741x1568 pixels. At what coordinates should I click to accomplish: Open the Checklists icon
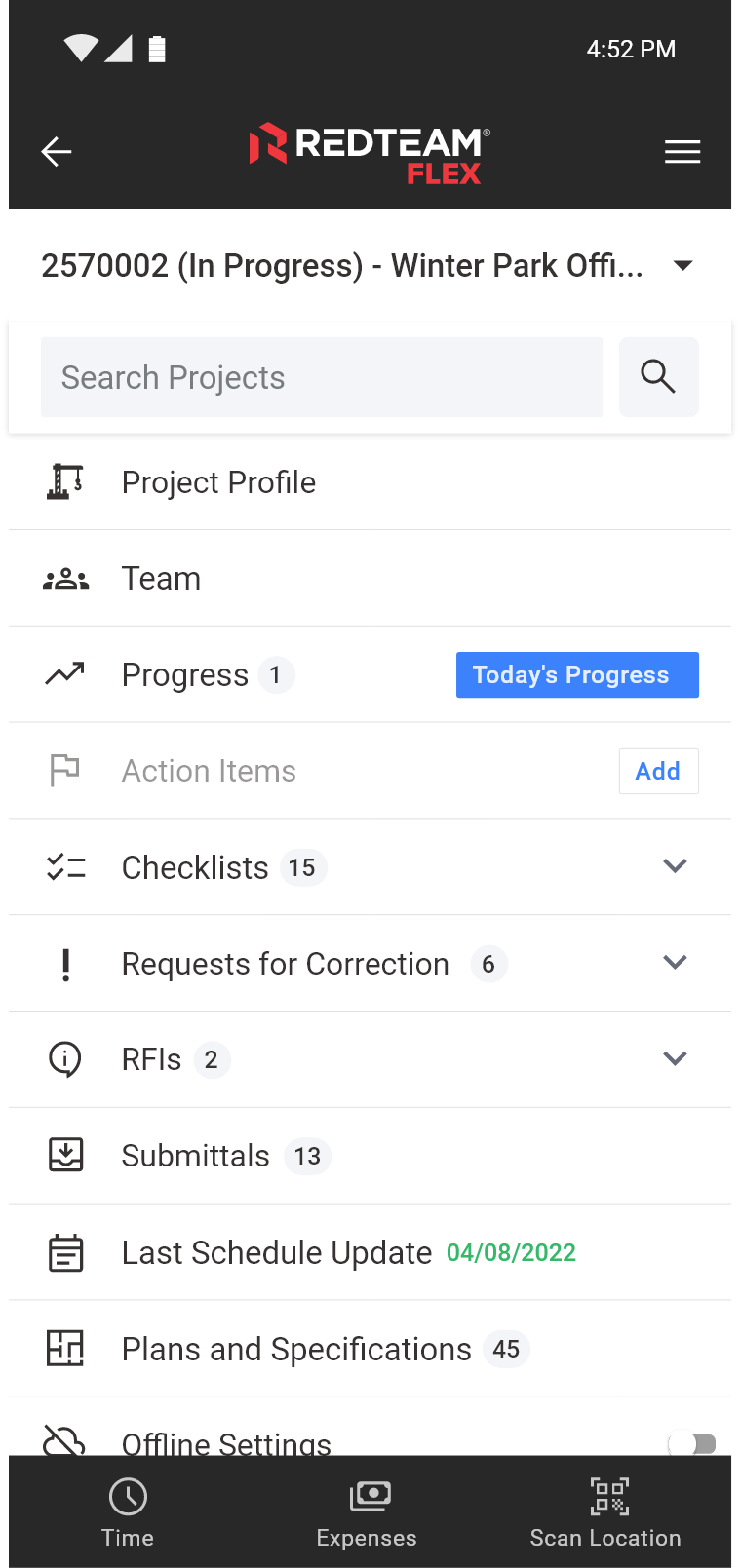(65, 866)
